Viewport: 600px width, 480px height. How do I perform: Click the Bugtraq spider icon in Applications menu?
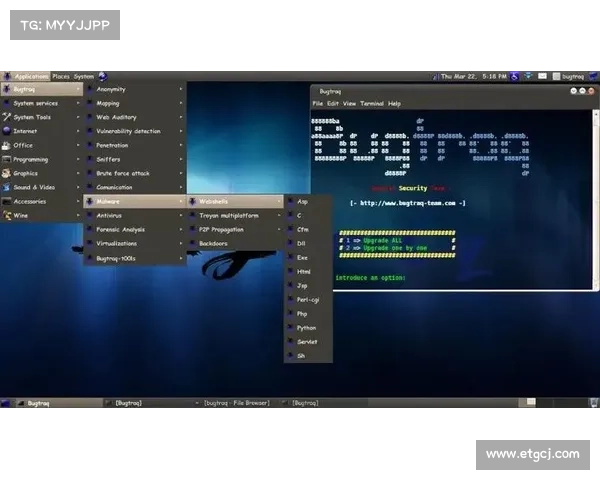7,89
